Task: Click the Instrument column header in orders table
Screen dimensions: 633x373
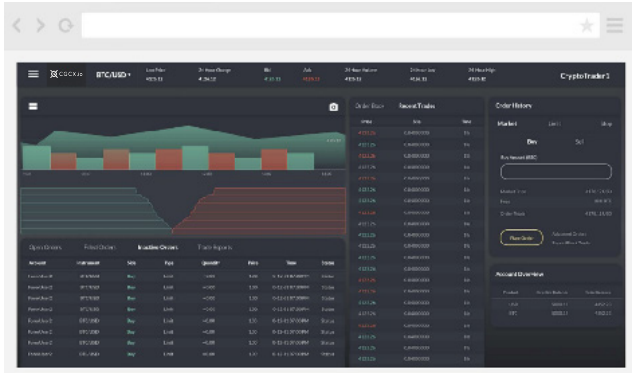Action: pyautogui.click(x=88, y=263)
